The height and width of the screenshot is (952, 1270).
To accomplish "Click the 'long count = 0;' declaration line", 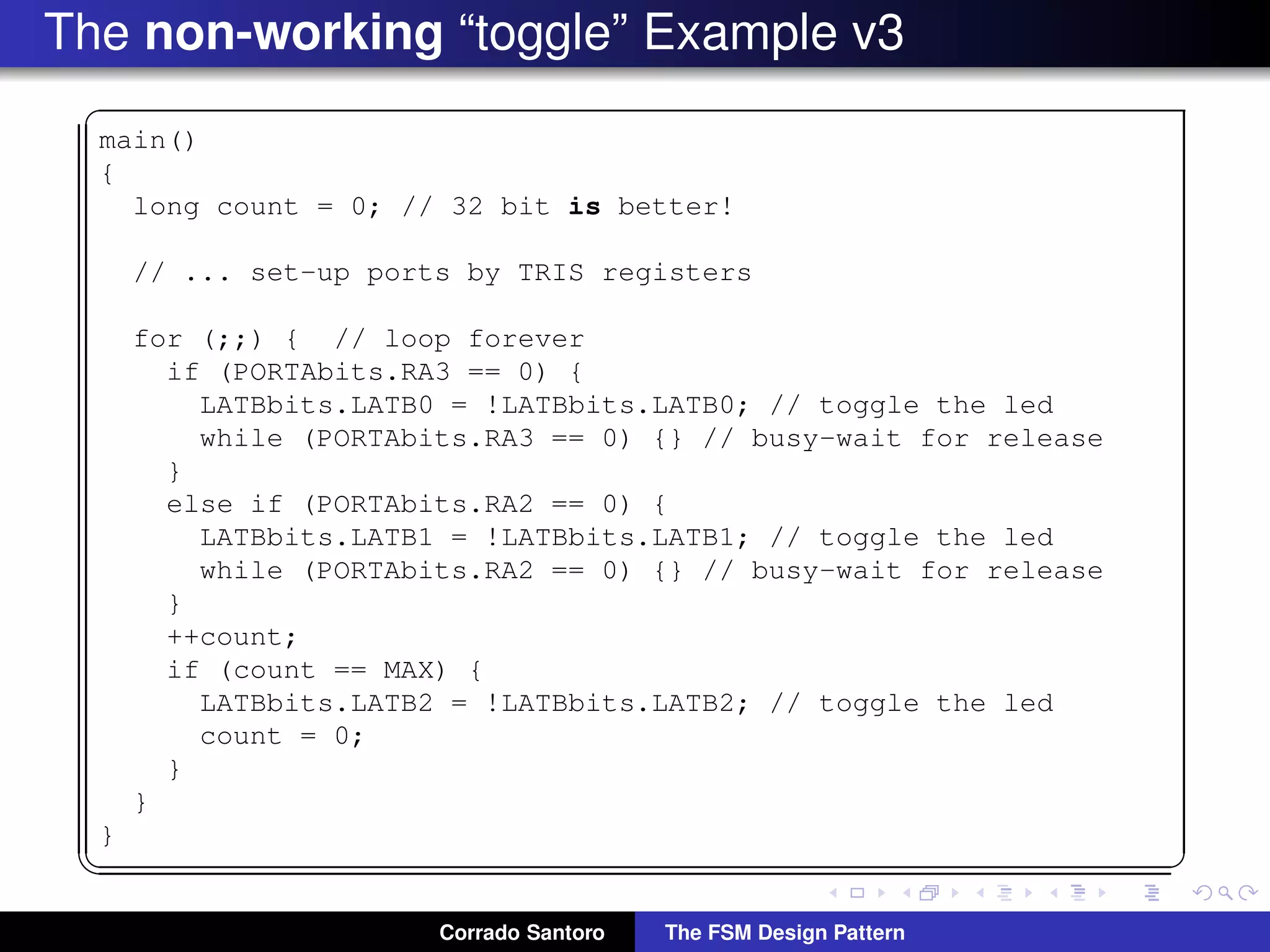I will coord(257,206).
